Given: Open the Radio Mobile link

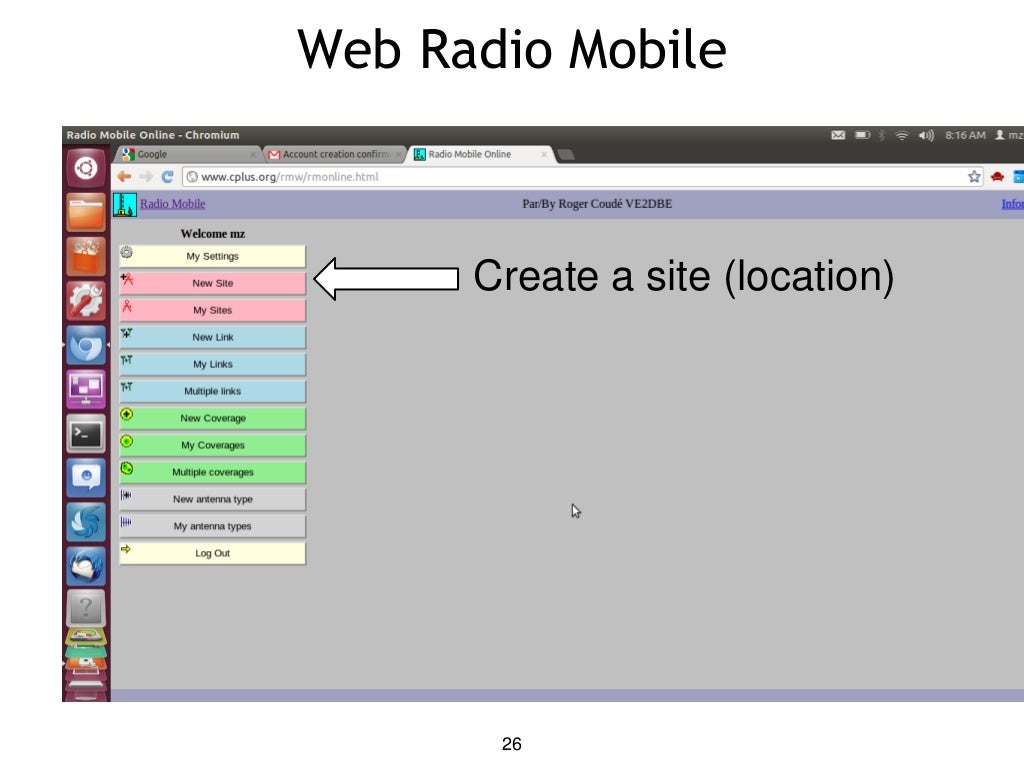Looking at the screenshot, I should point(172,204).
